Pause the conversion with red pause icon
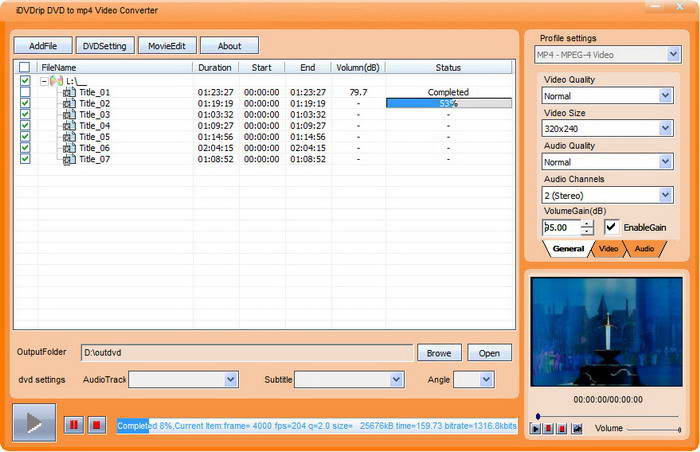 [x=74, y=425]
